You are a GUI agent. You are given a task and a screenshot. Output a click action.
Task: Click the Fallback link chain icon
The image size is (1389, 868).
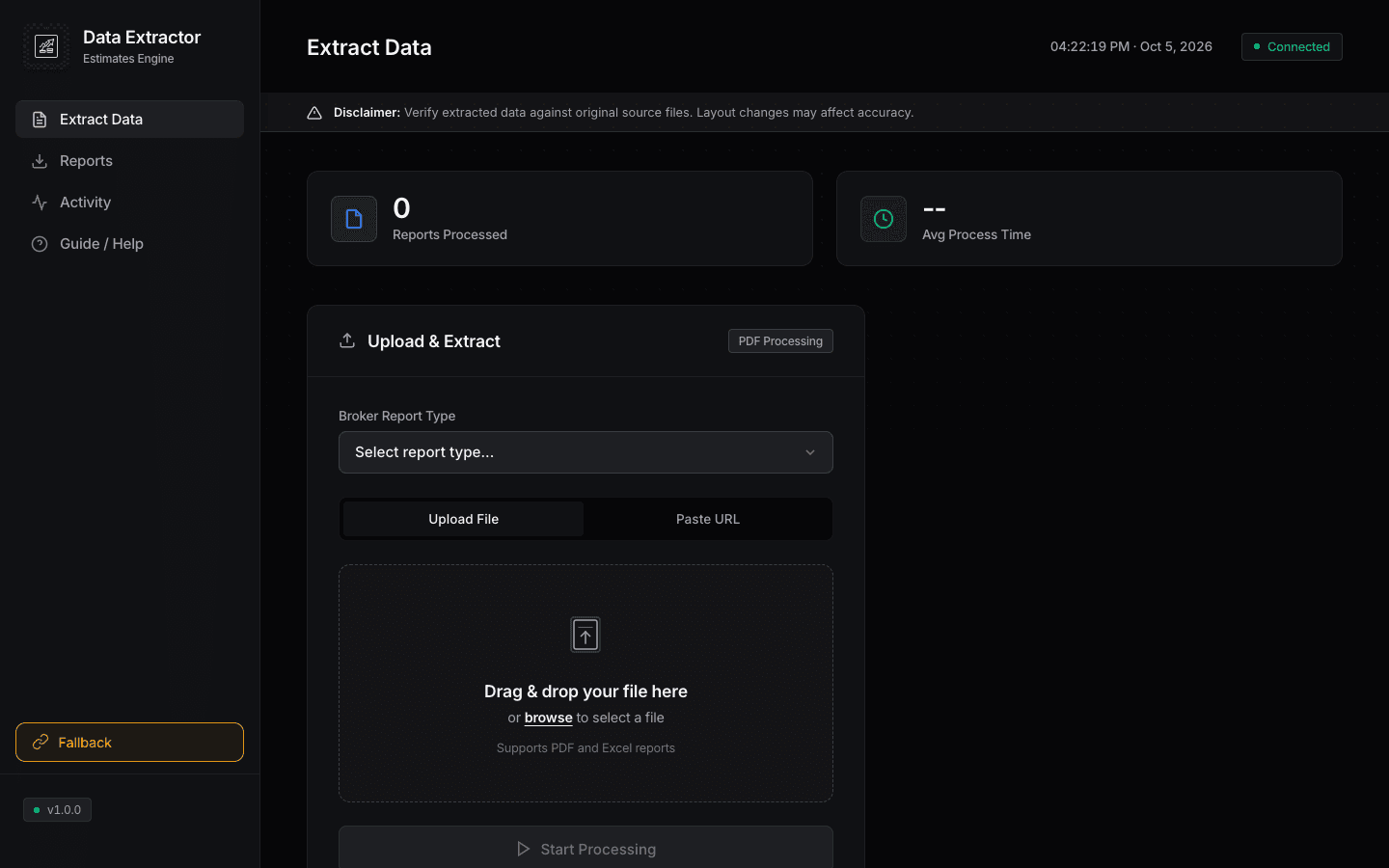[x=41, y=743]
